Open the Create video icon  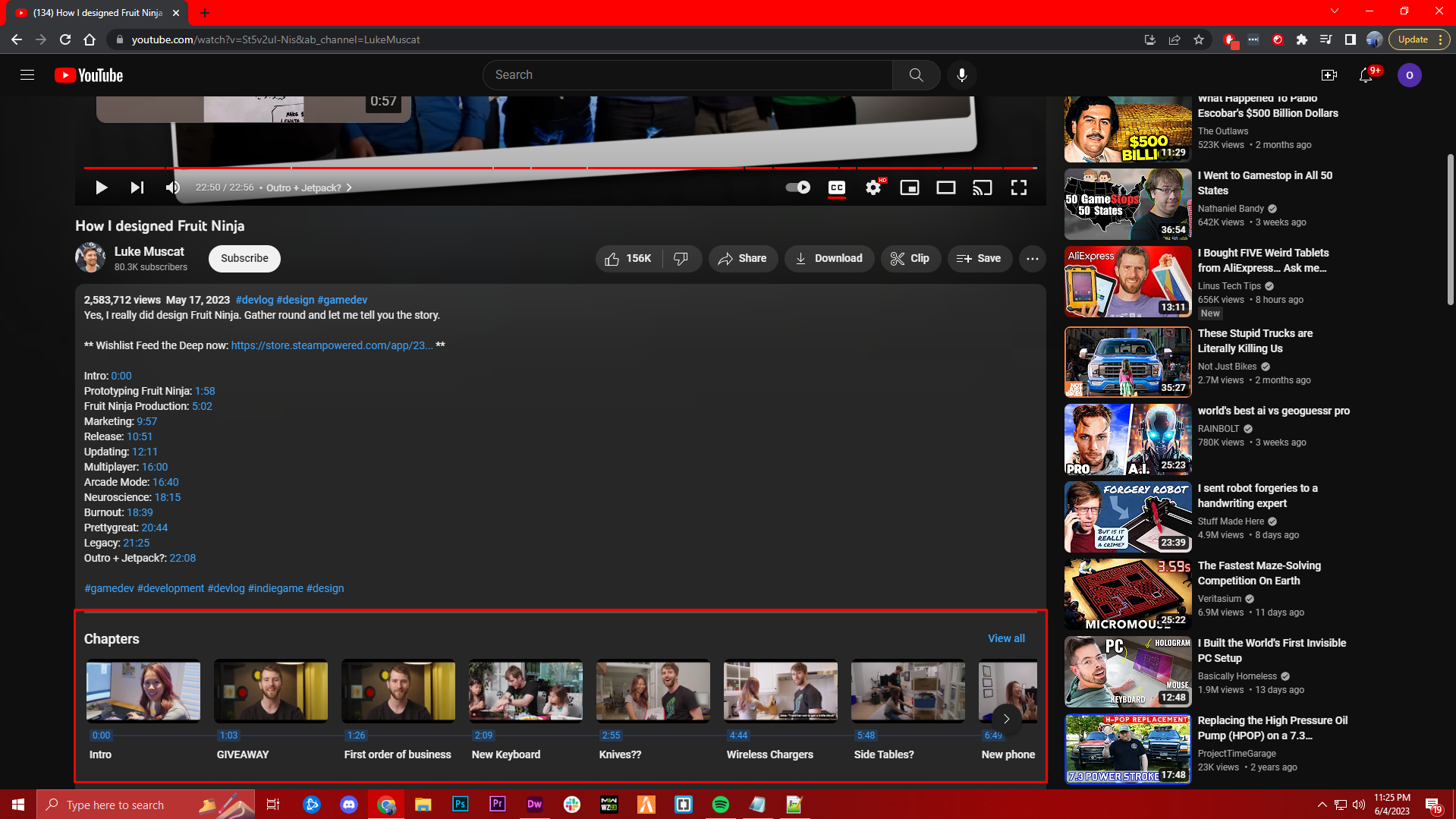click(x=1329, y=75)
